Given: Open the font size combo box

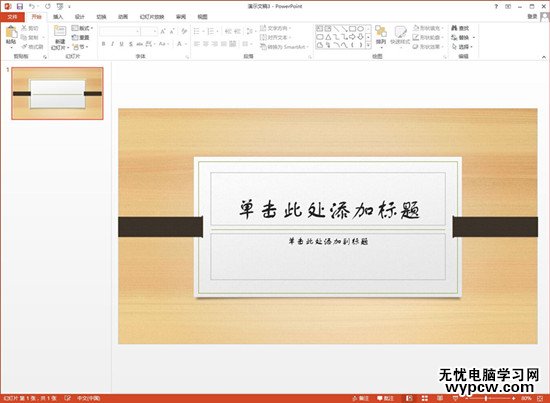Looking at the screenshot, I should [x=149, y=32].
